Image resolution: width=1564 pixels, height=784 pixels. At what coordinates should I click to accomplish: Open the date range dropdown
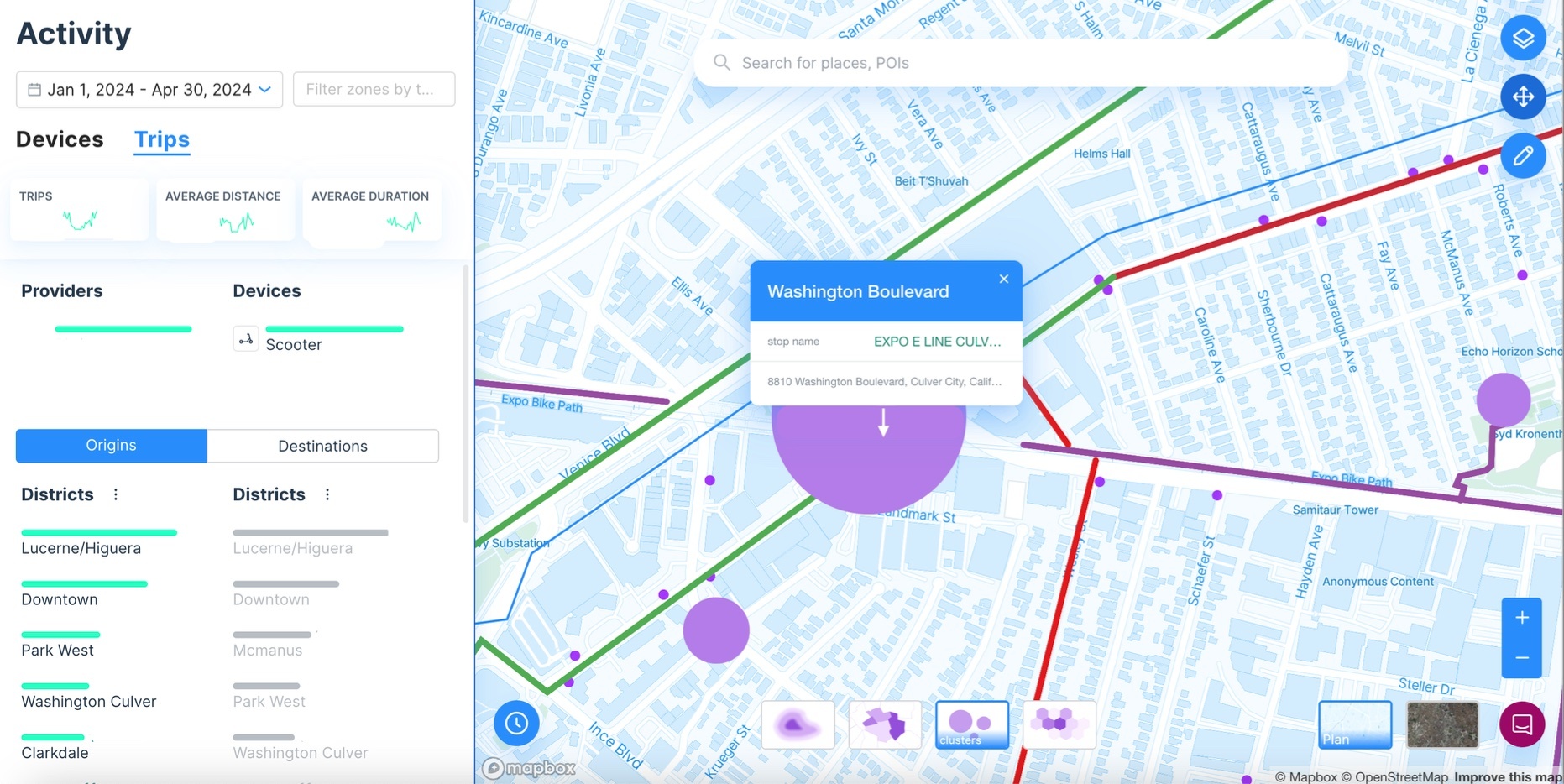(149, 90)
